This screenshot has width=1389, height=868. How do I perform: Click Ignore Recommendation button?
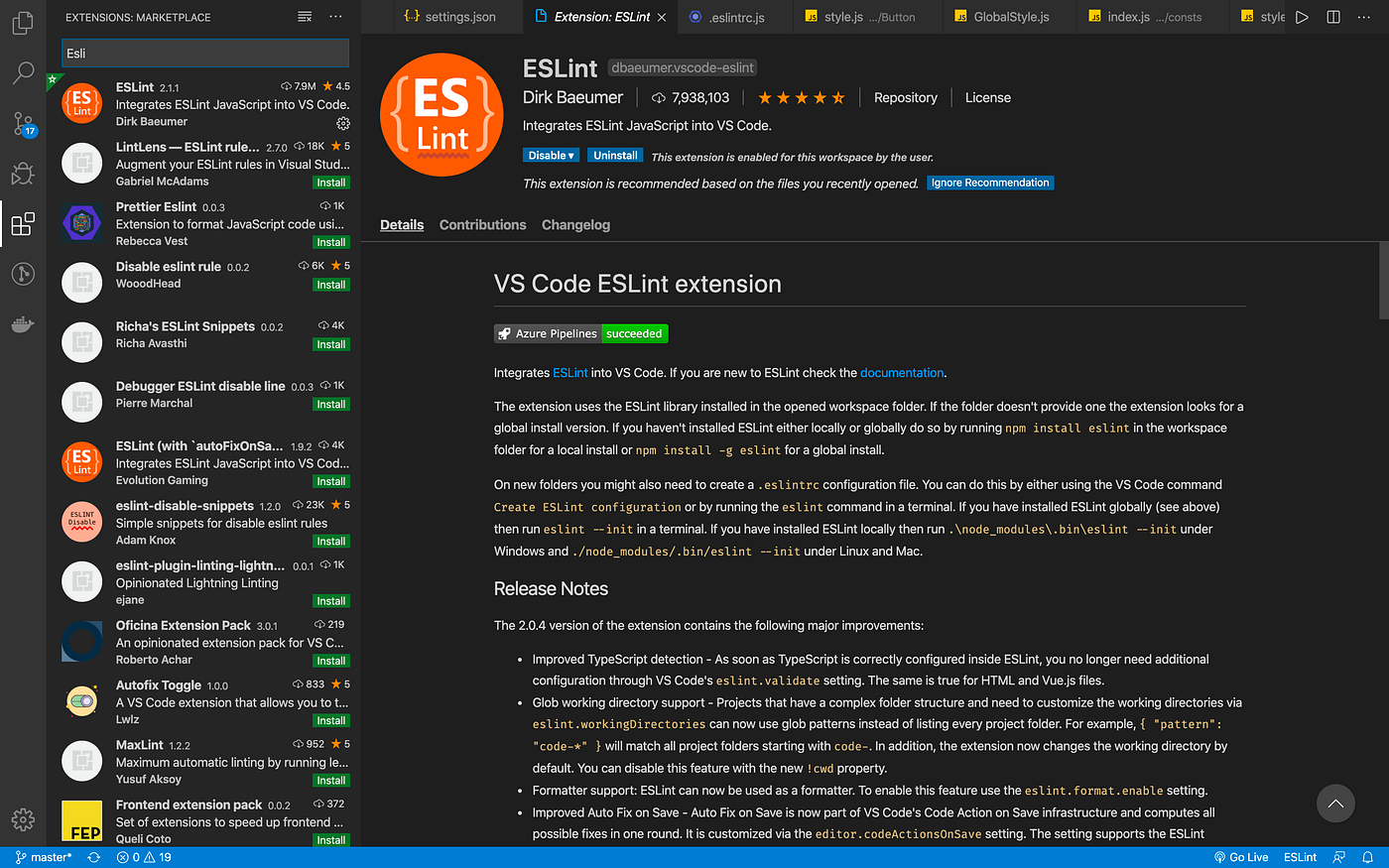(x=990, y=183)
